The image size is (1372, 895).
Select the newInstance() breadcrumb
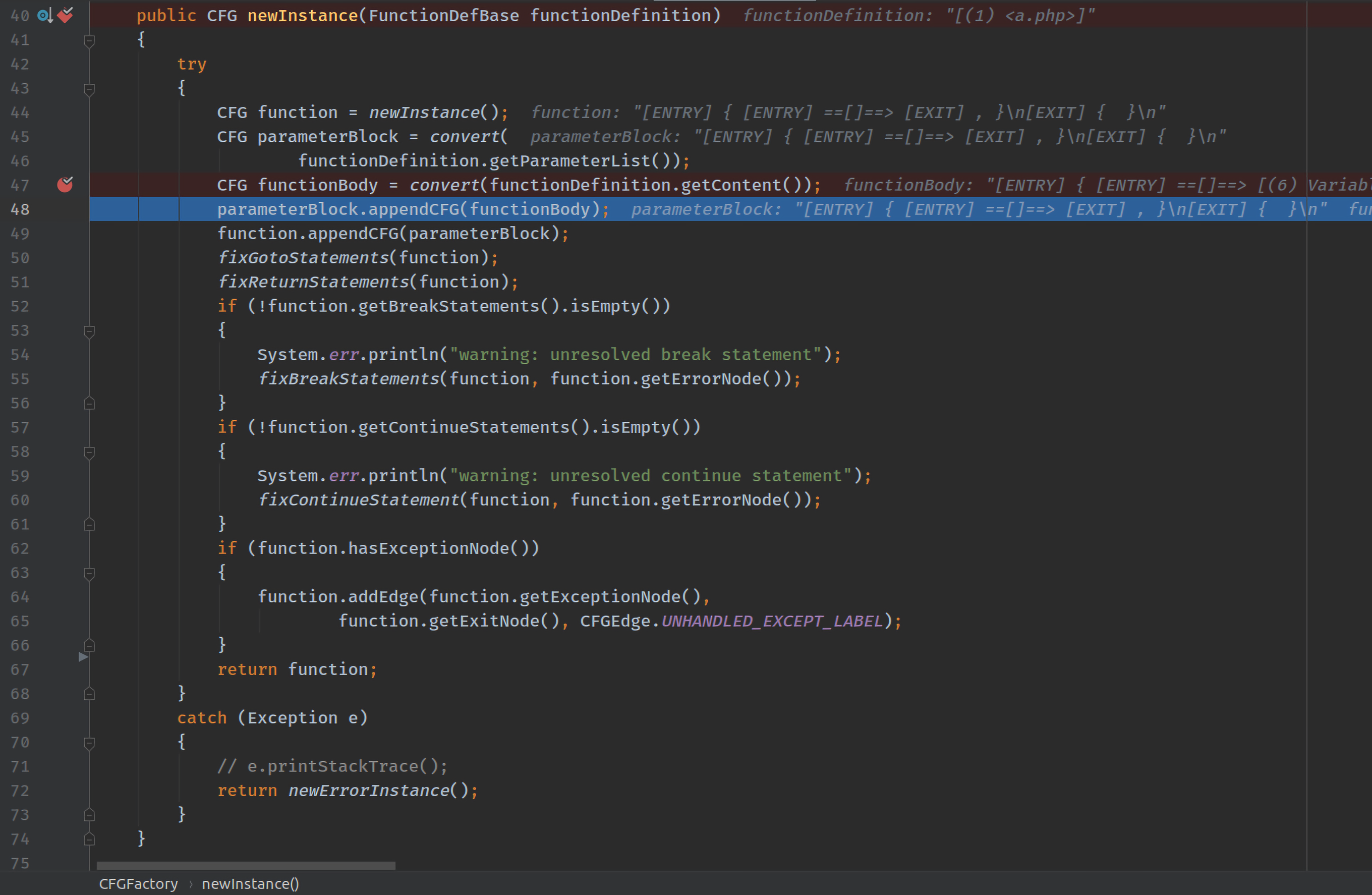click(250, 883)
